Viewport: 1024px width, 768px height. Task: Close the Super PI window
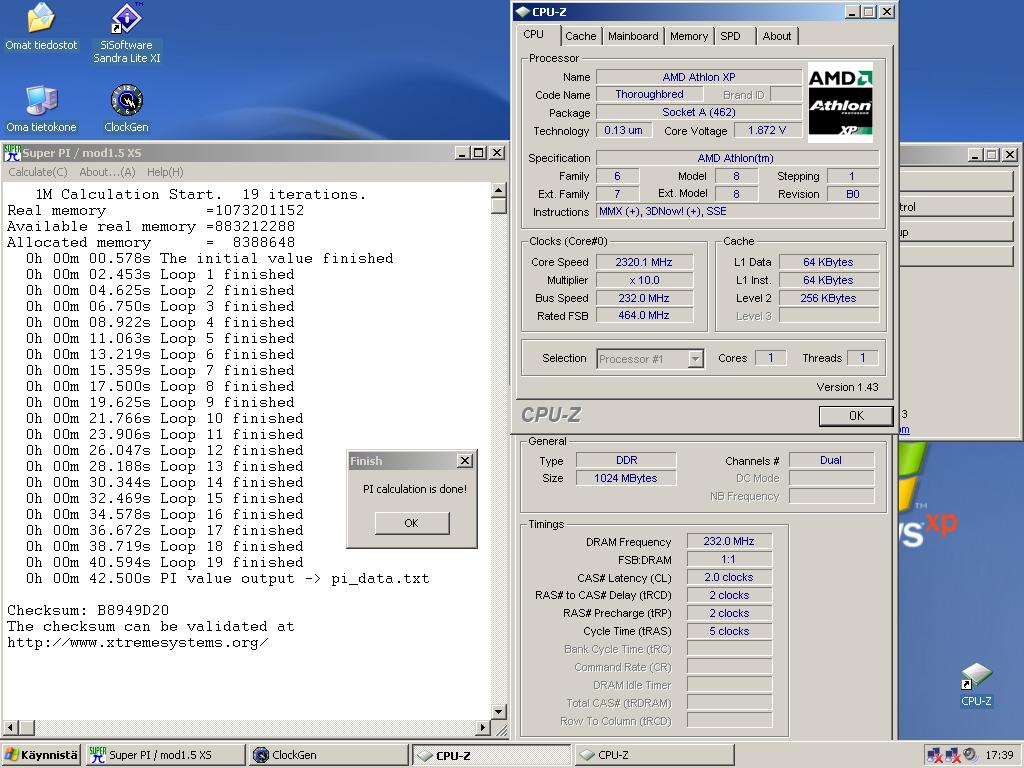click(x=497, y=153)
